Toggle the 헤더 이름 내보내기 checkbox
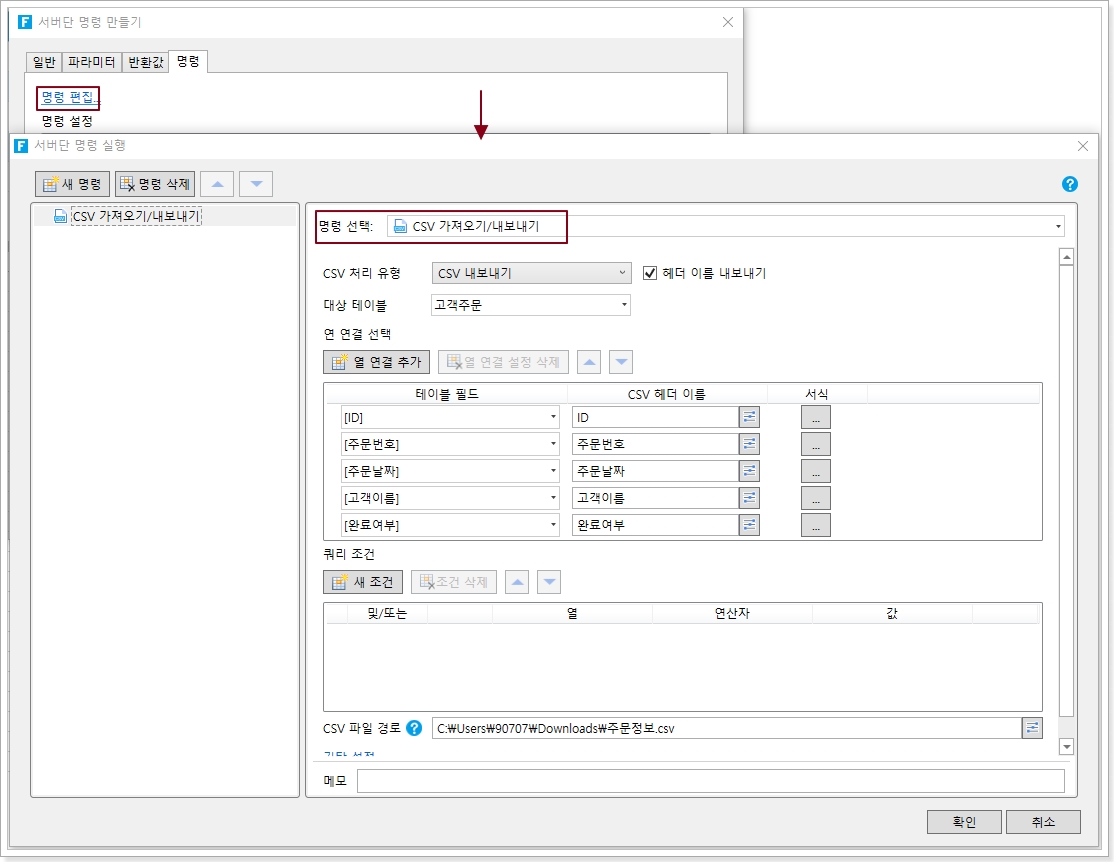Screen dimensions: 1114x862 [650, 273]
